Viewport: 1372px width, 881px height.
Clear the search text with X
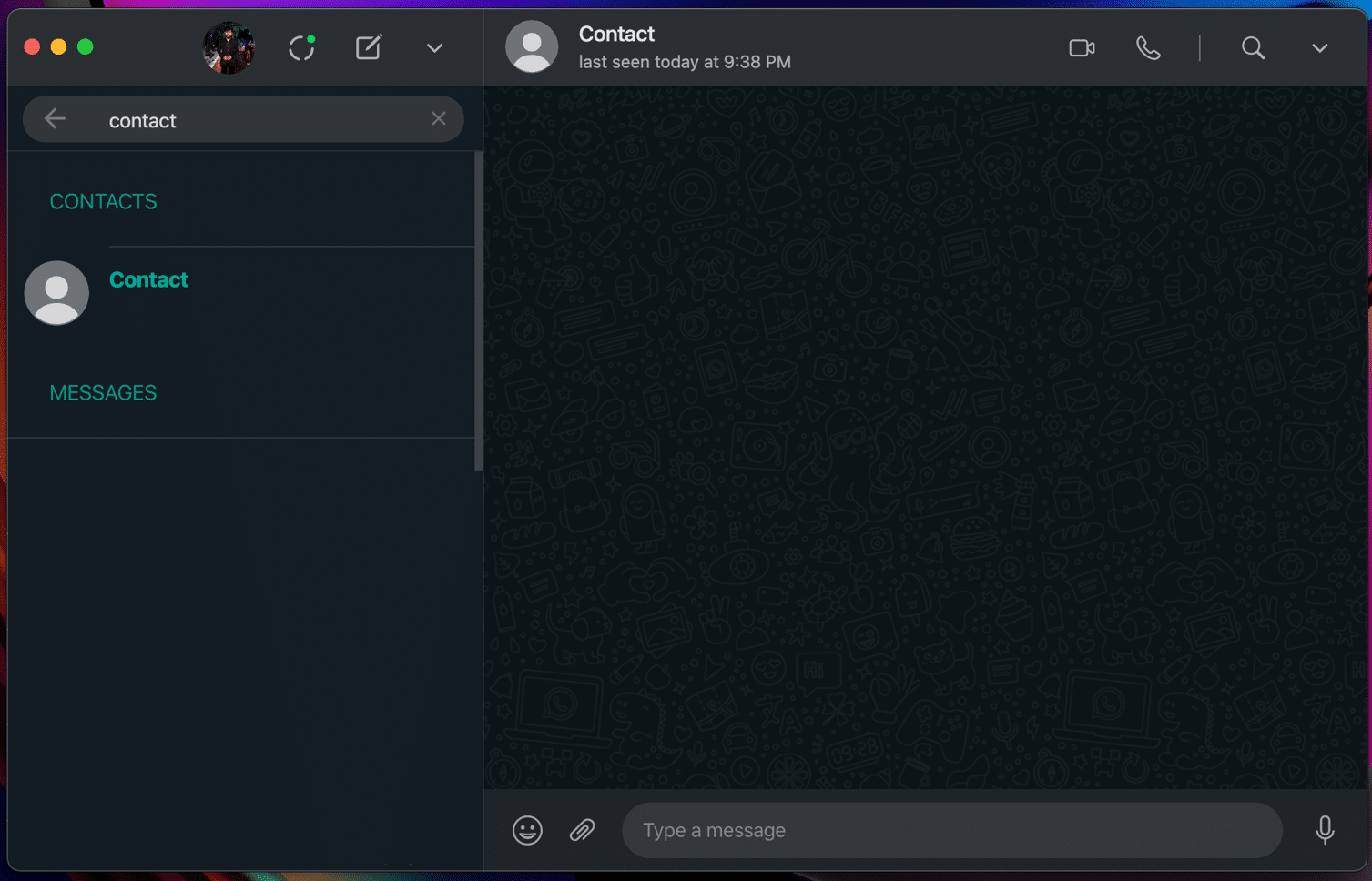[439, 119]
